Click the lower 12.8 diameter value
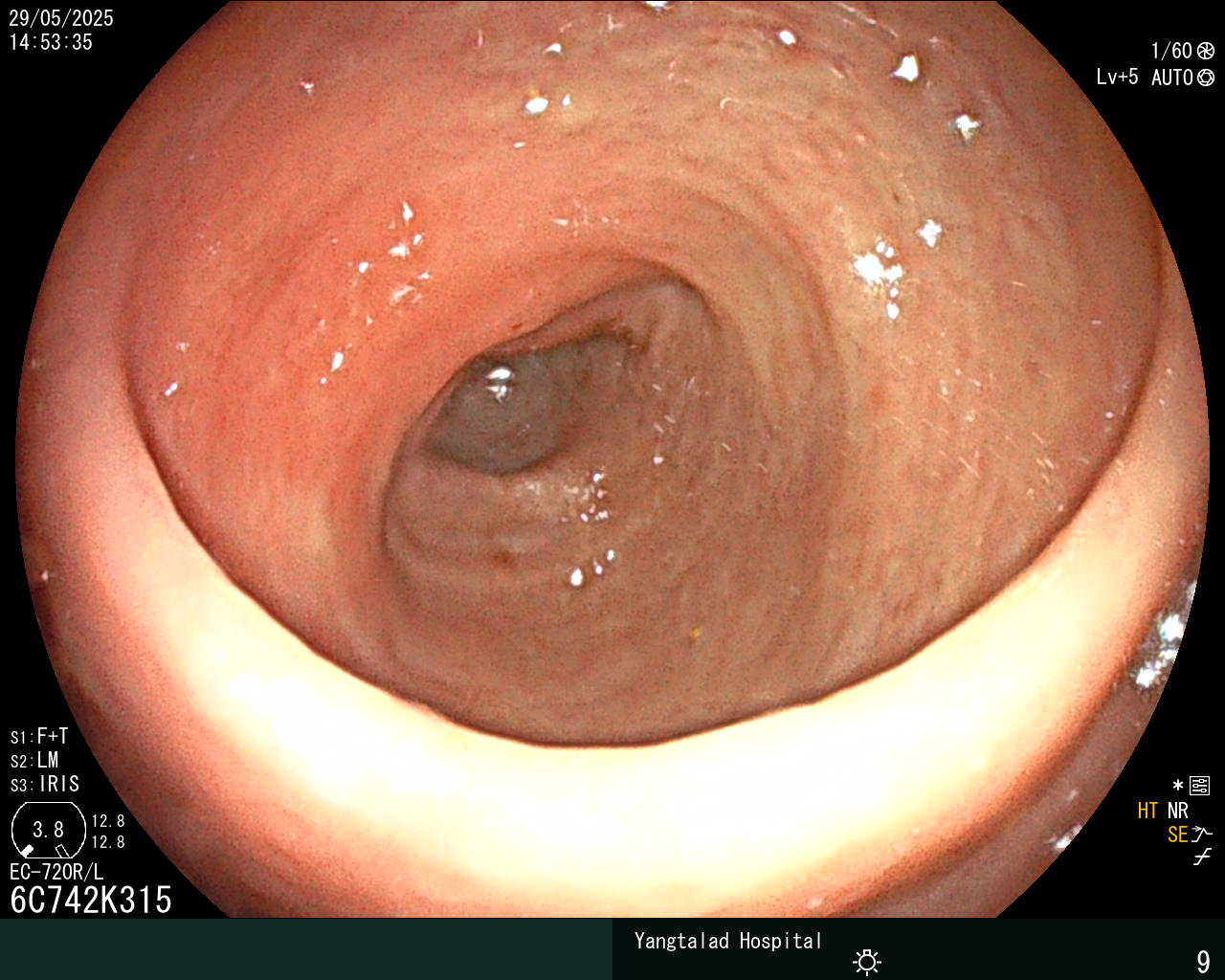Viewport: 1225px width, 980px height. [108, 842]
